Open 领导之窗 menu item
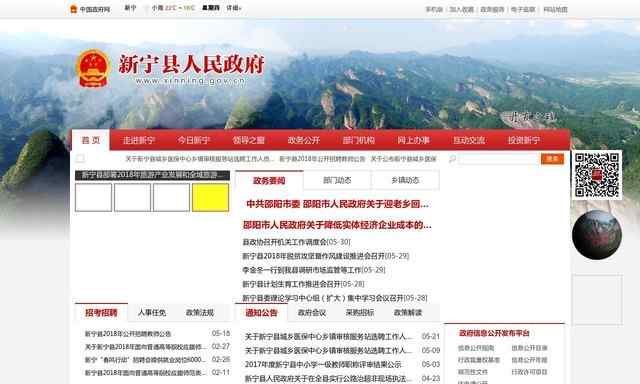The image size is (640, 384). 249,140
